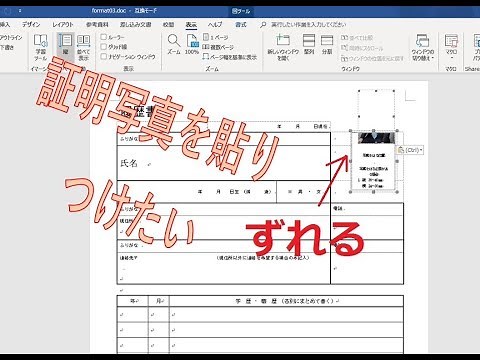
Task: Click the 学歴・職歴 table header
Action: click(286, 301)
